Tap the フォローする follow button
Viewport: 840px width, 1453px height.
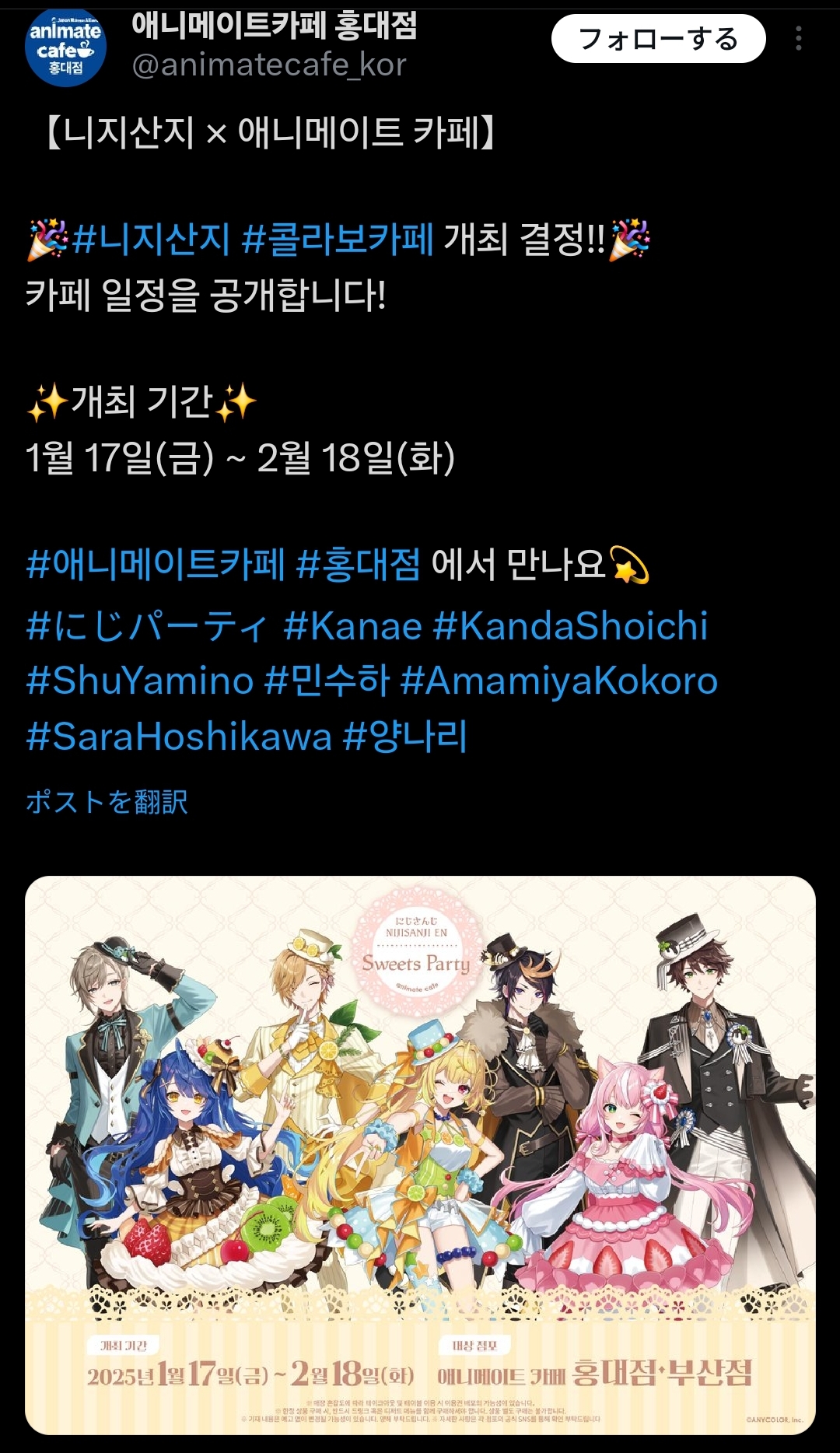(659, 39)
